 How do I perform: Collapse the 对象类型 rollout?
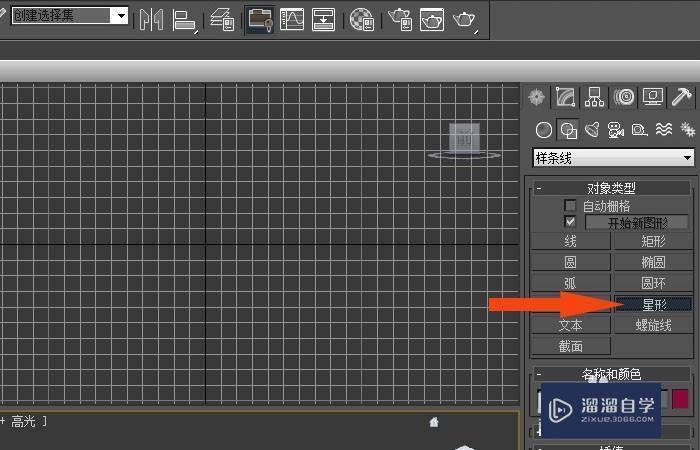pos(612,188)
